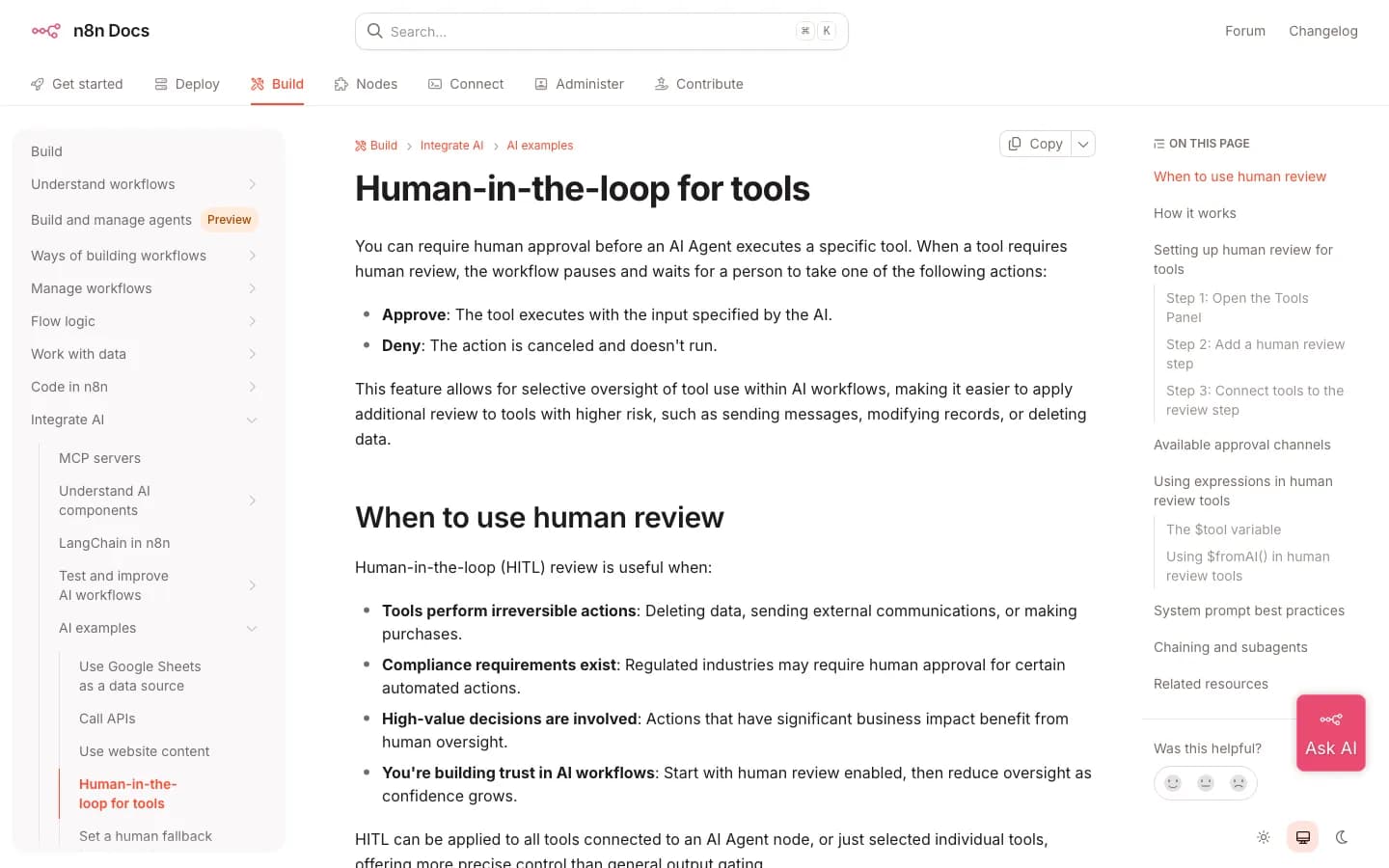Open the Changelog link
Screen dimensions: 1389x868
(x=1323, y=31)
